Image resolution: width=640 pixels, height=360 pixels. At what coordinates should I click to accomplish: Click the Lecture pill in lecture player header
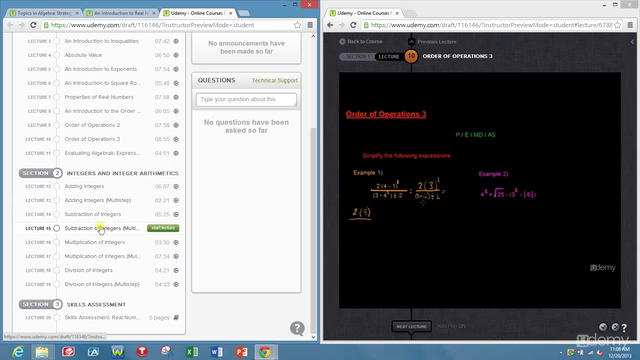pos(389,57)
